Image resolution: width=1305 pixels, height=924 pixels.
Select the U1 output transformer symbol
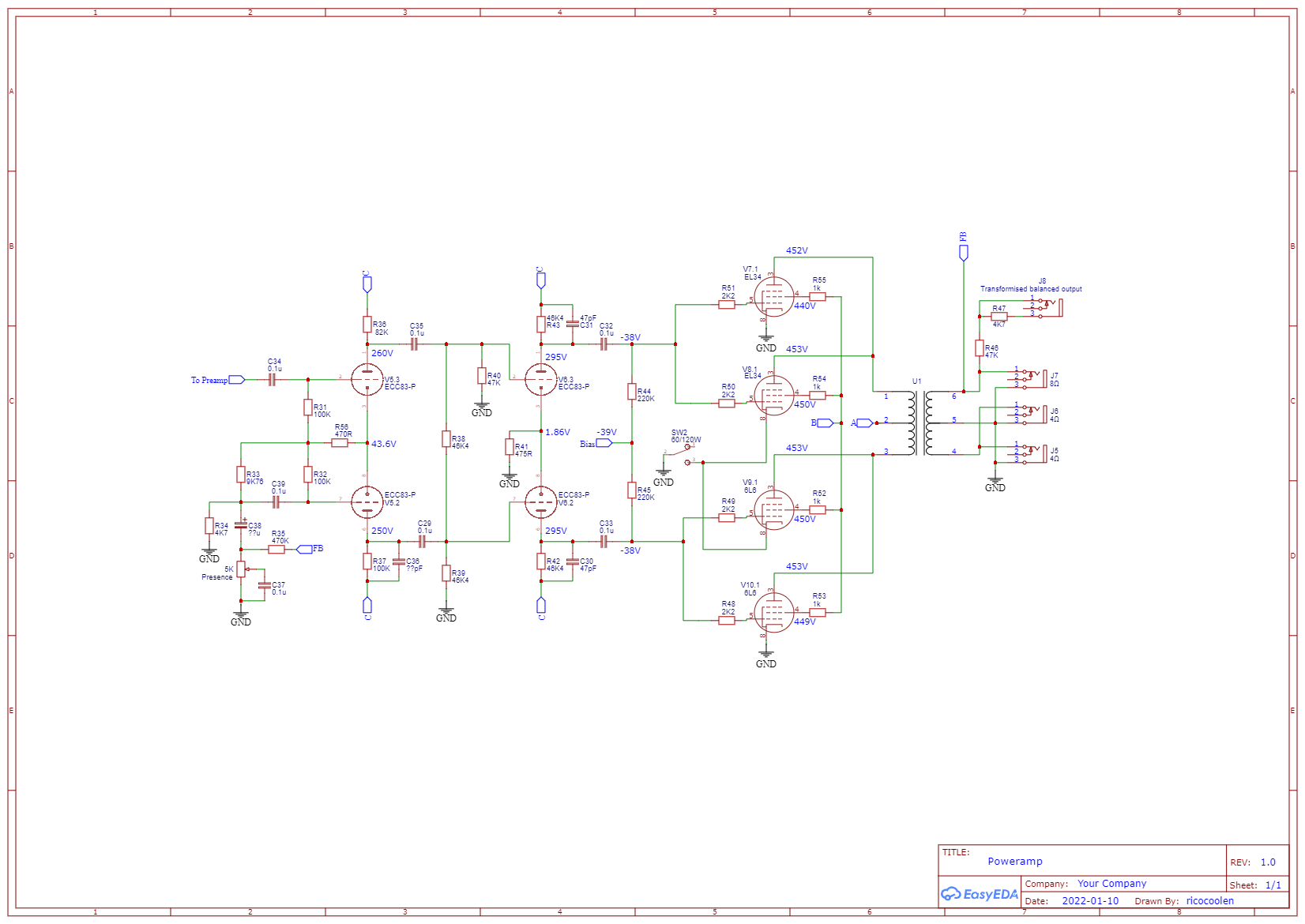920,423
